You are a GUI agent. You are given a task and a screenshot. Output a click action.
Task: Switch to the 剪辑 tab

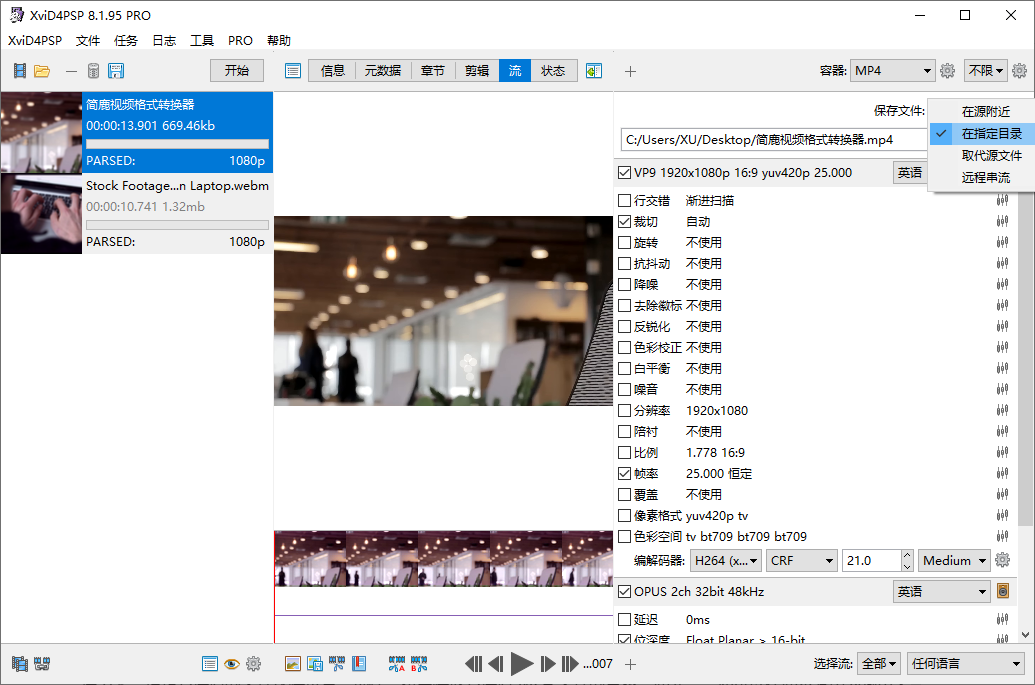[x=477, y=71]
